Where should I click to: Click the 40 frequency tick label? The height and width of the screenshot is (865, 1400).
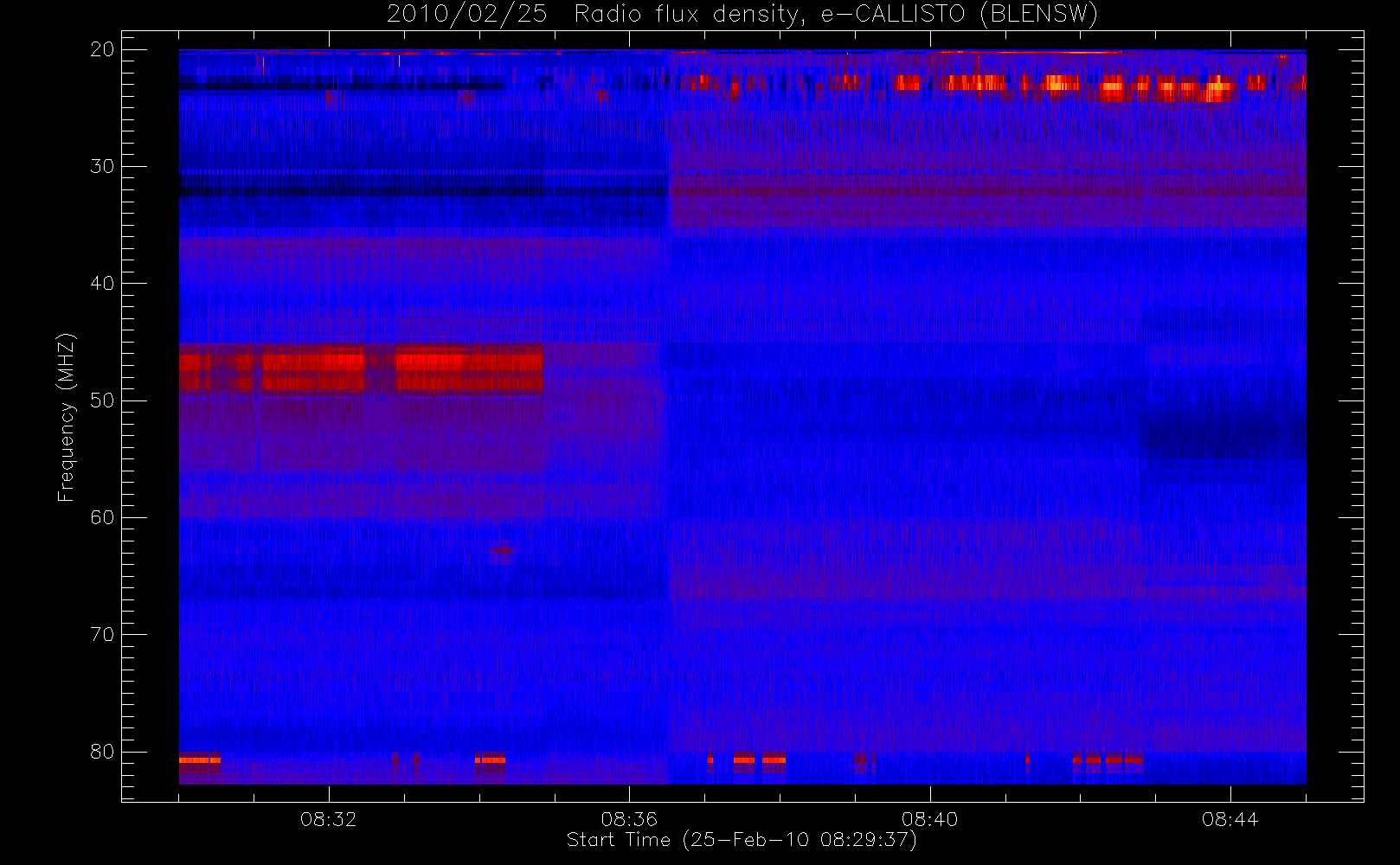point(102,283)
